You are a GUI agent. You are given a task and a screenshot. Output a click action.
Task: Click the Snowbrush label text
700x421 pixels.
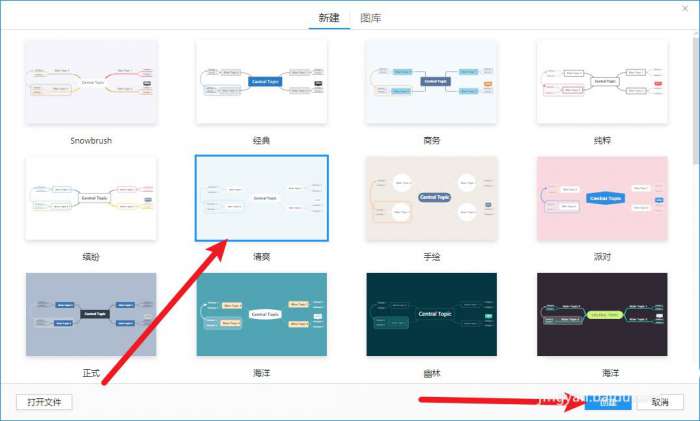click(x=91, y=141)
